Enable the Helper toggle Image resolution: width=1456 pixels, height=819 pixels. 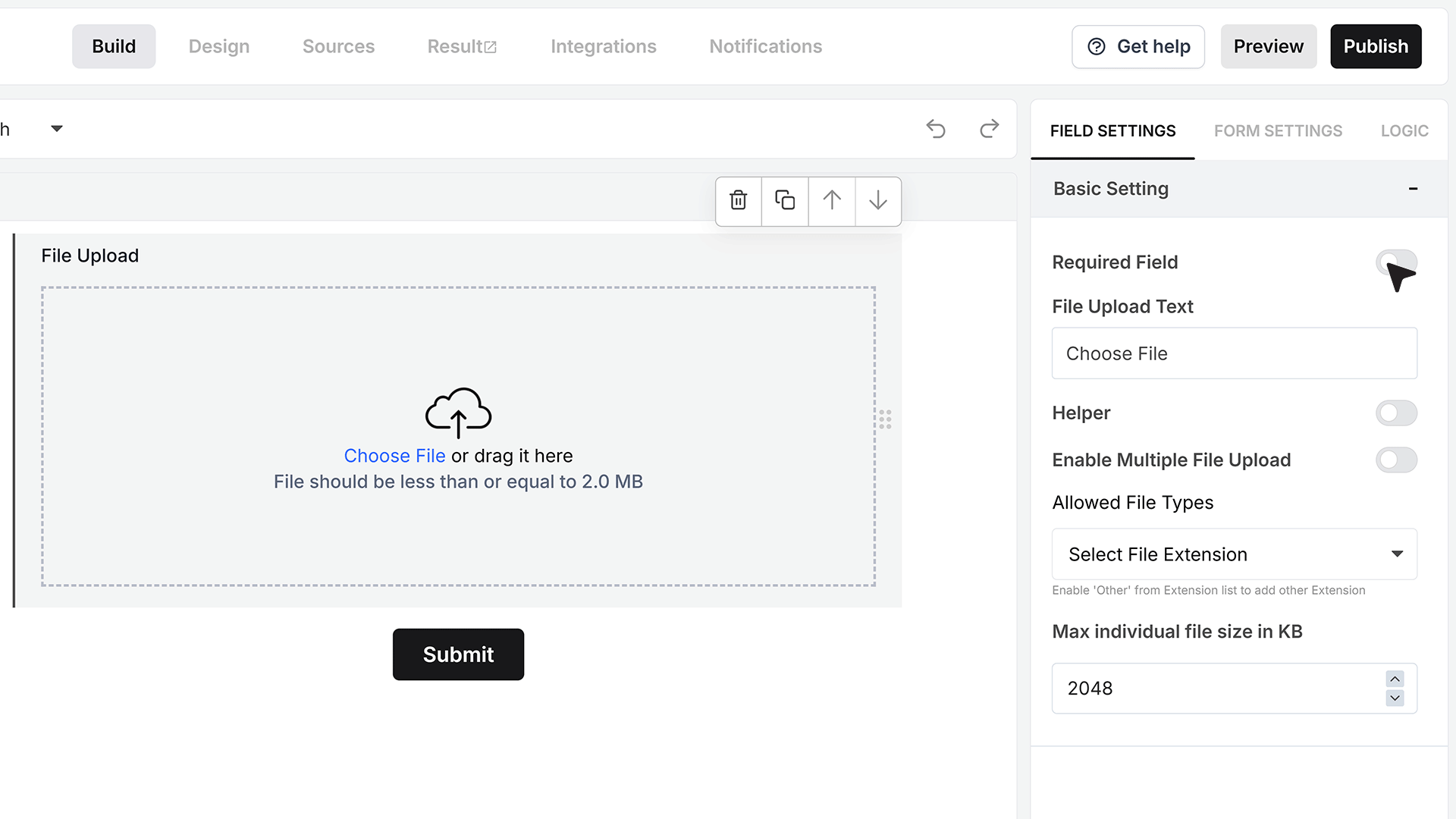(x=1396, y=413)
